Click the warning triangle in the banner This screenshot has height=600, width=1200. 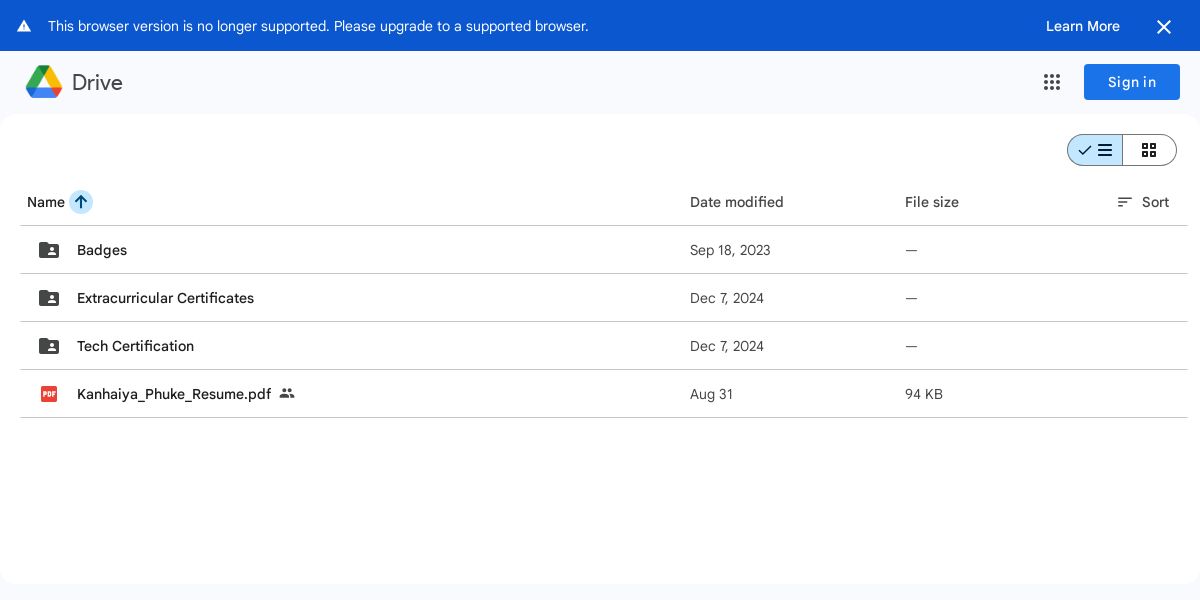tap(24, 26)
